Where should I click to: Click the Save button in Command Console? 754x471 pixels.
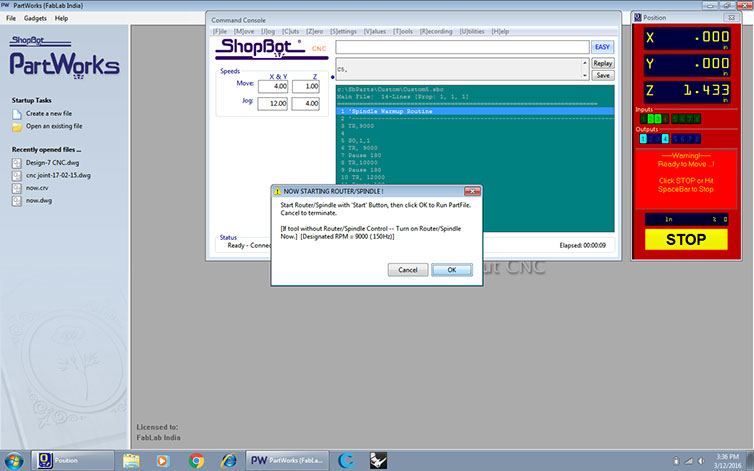pos(602,76)
